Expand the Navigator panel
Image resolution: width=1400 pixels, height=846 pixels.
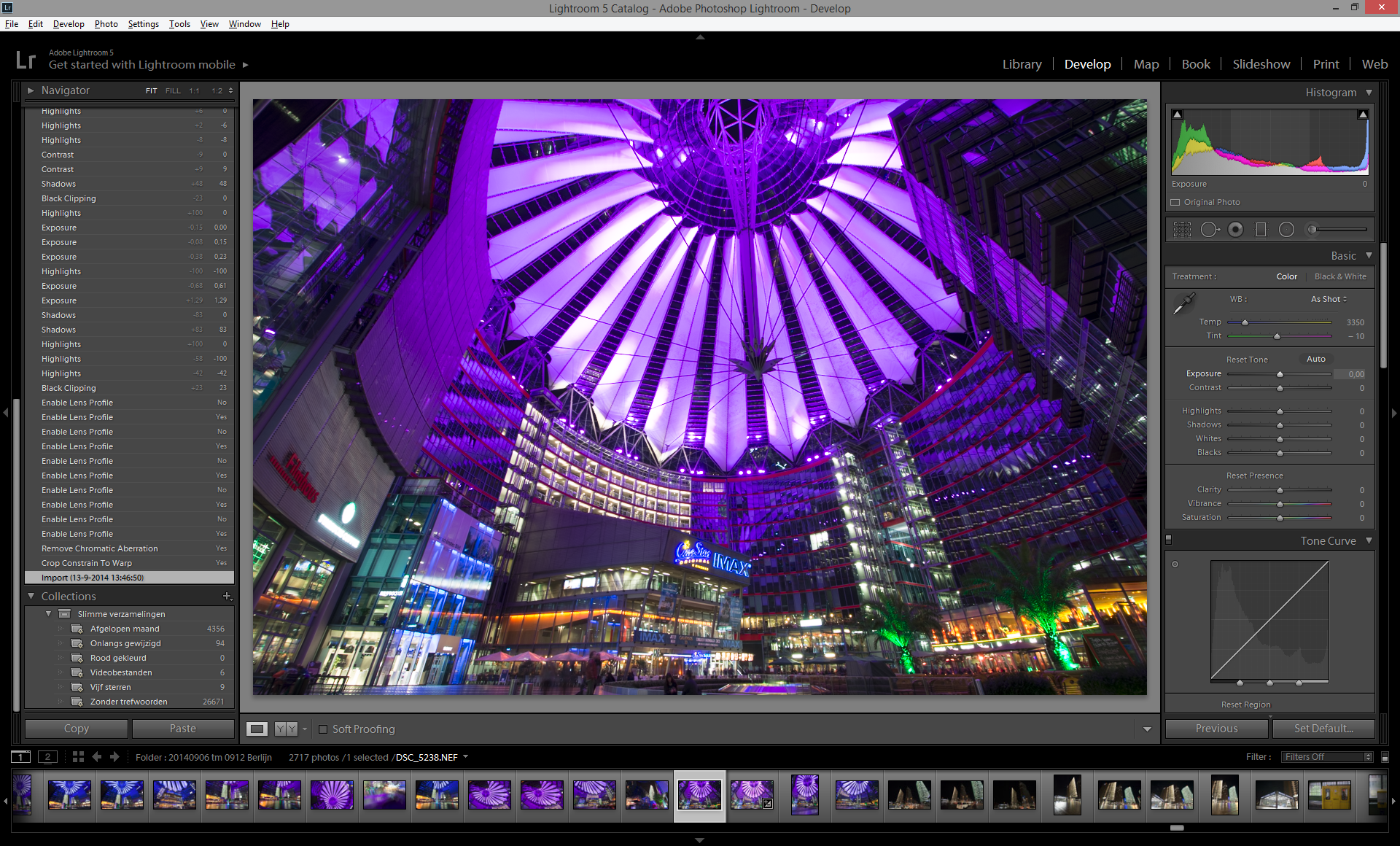click(31, 90)
